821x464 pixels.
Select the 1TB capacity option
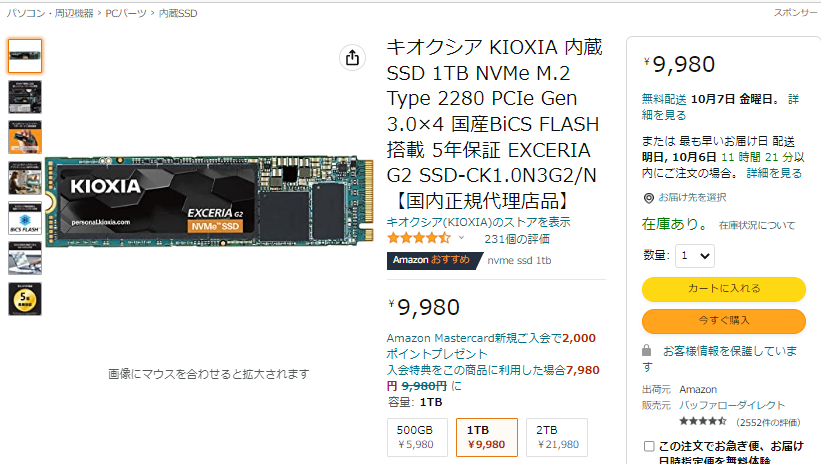coord(487,437)
